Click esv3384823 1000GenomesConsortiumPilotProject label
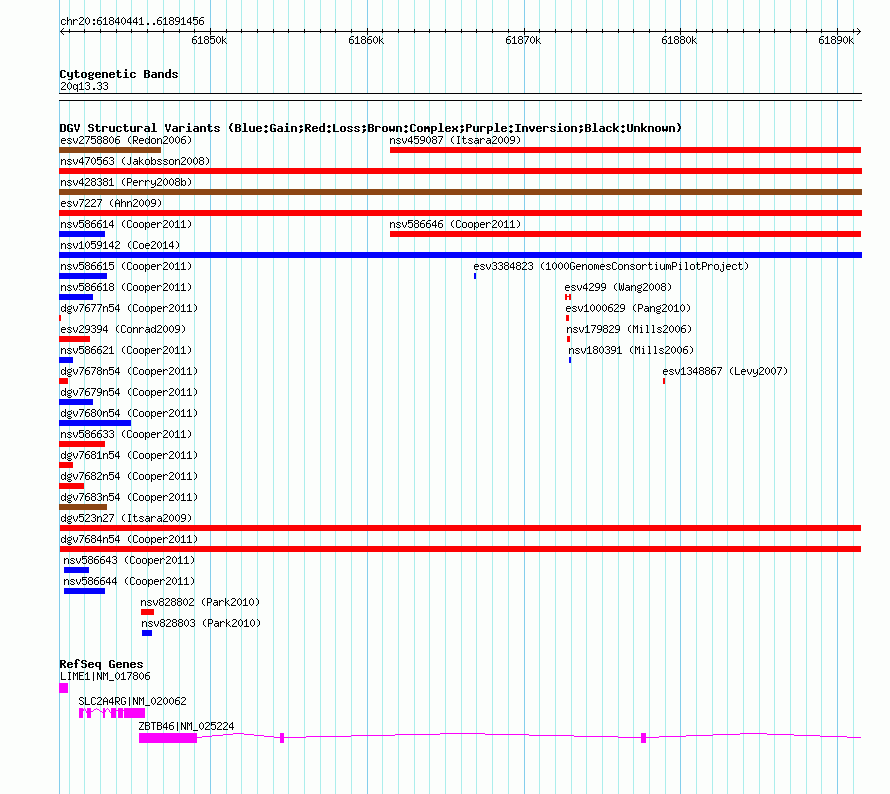This screenshot has width=890, height=794. click(611, 266)
